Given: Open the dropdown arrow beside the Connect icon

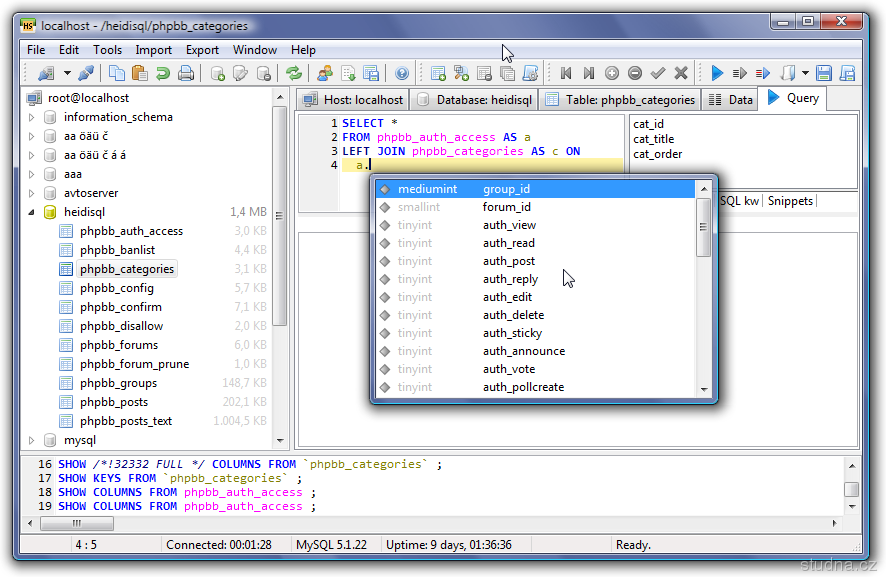Looking at the screenshot, I should click(67, 73).
